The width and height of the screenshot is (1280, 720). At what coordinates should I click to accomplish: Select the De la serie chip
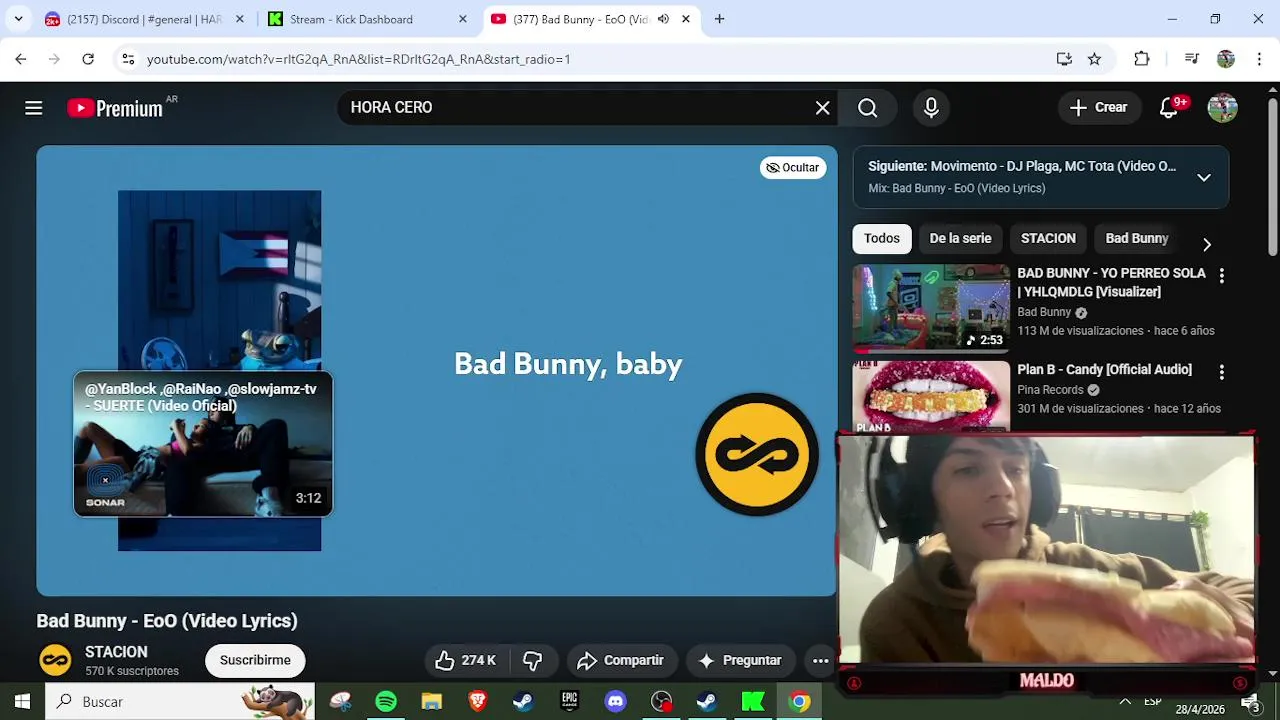[x=960, y=238]
